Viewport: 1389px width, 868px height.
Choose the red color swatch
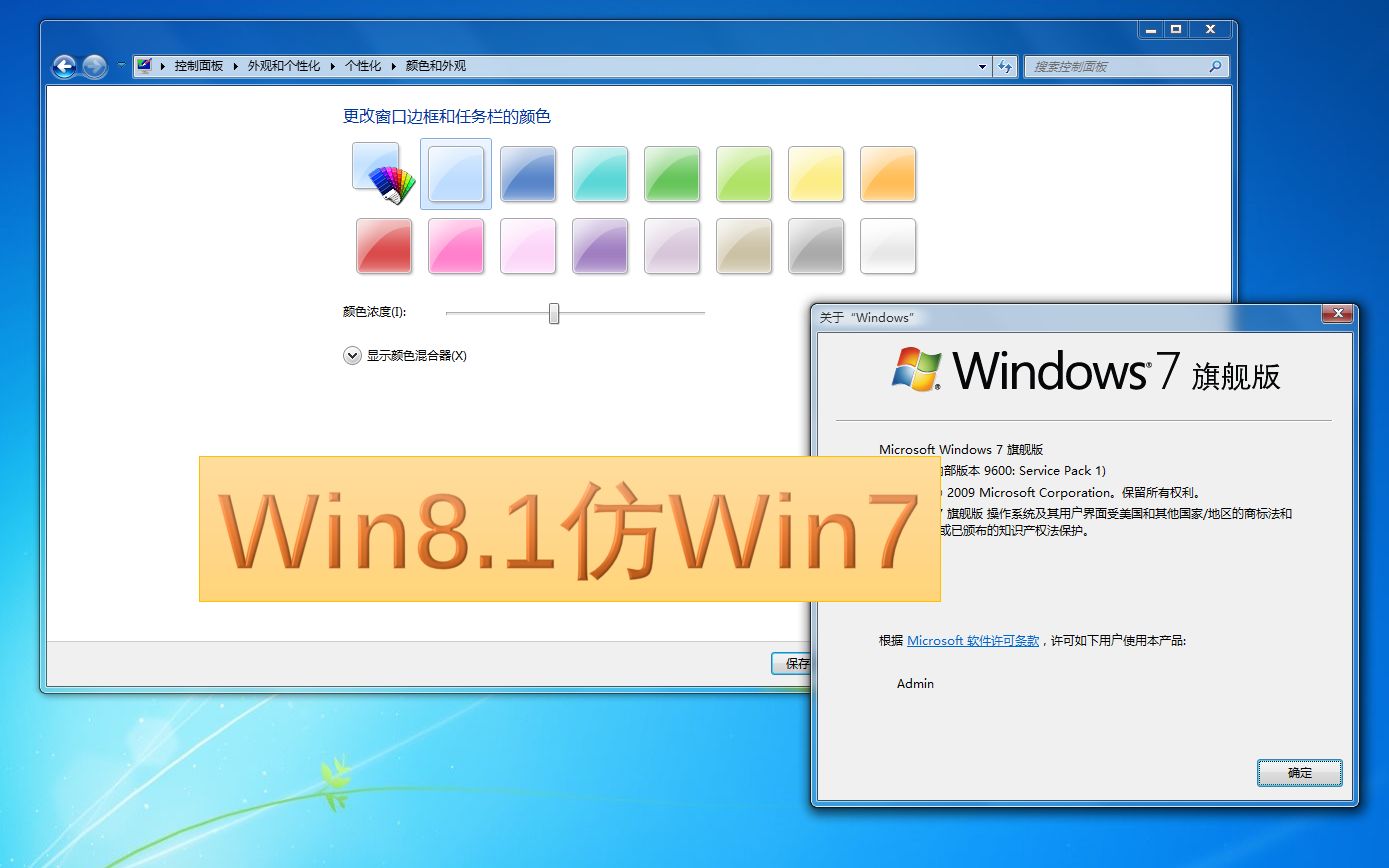pyautogui.click(x=384, y=246)
